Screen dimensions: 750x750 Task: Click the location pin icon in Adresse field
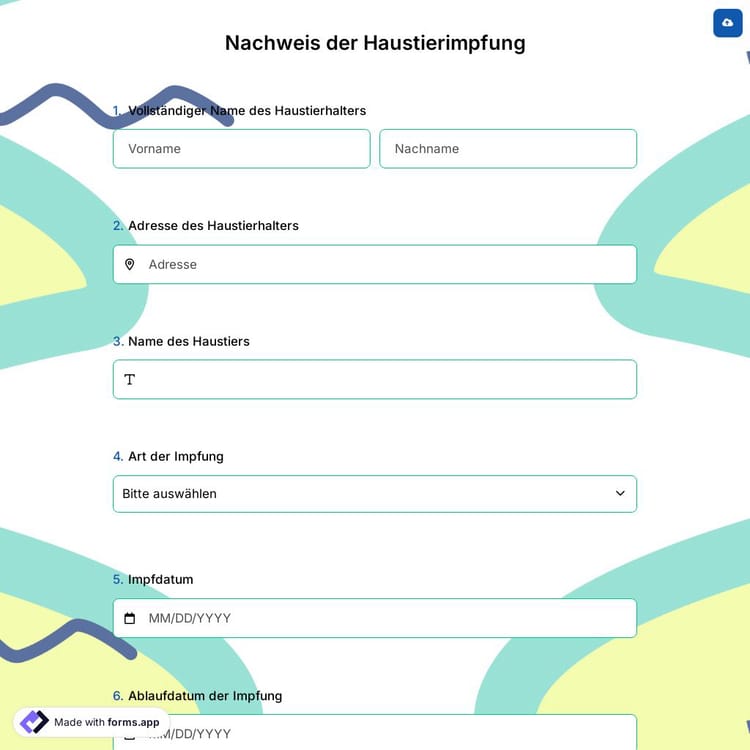(x=129, y=264)
